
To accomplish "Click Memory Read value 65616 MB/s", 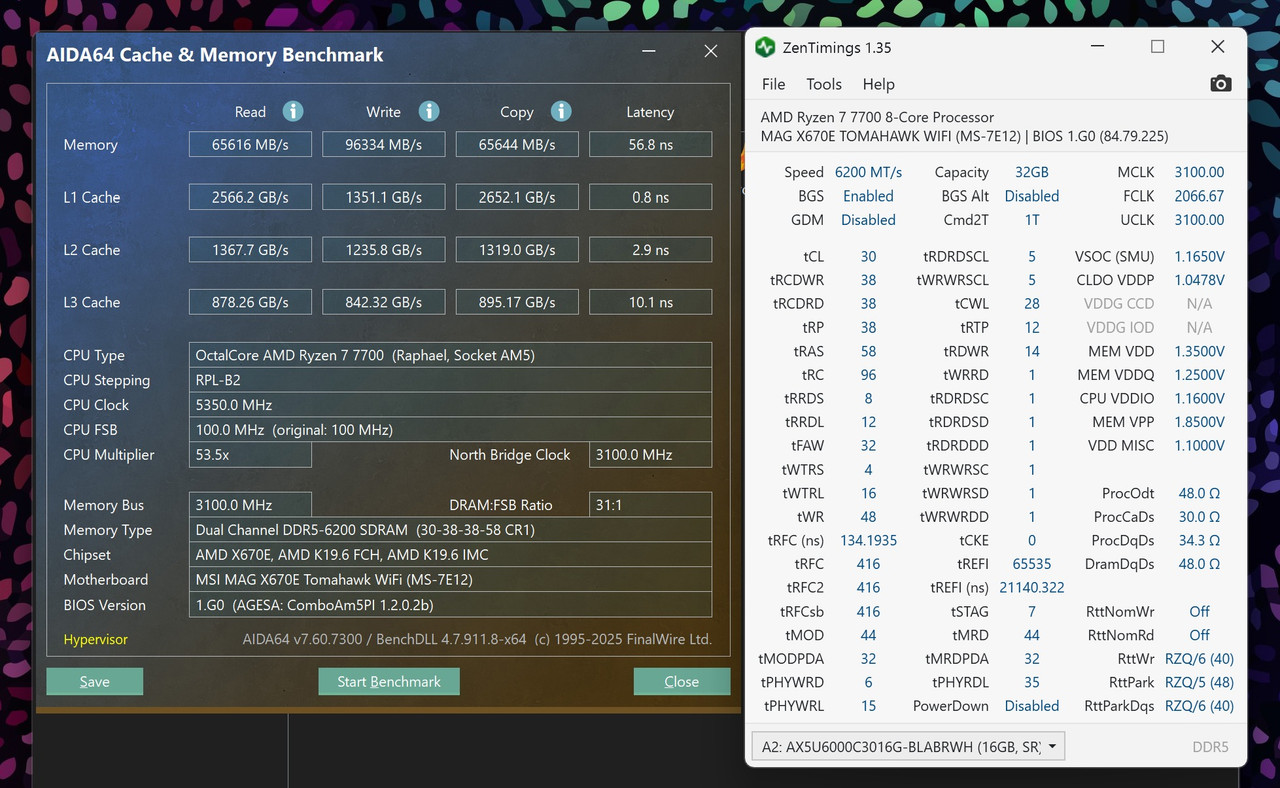I will point(250,144).
